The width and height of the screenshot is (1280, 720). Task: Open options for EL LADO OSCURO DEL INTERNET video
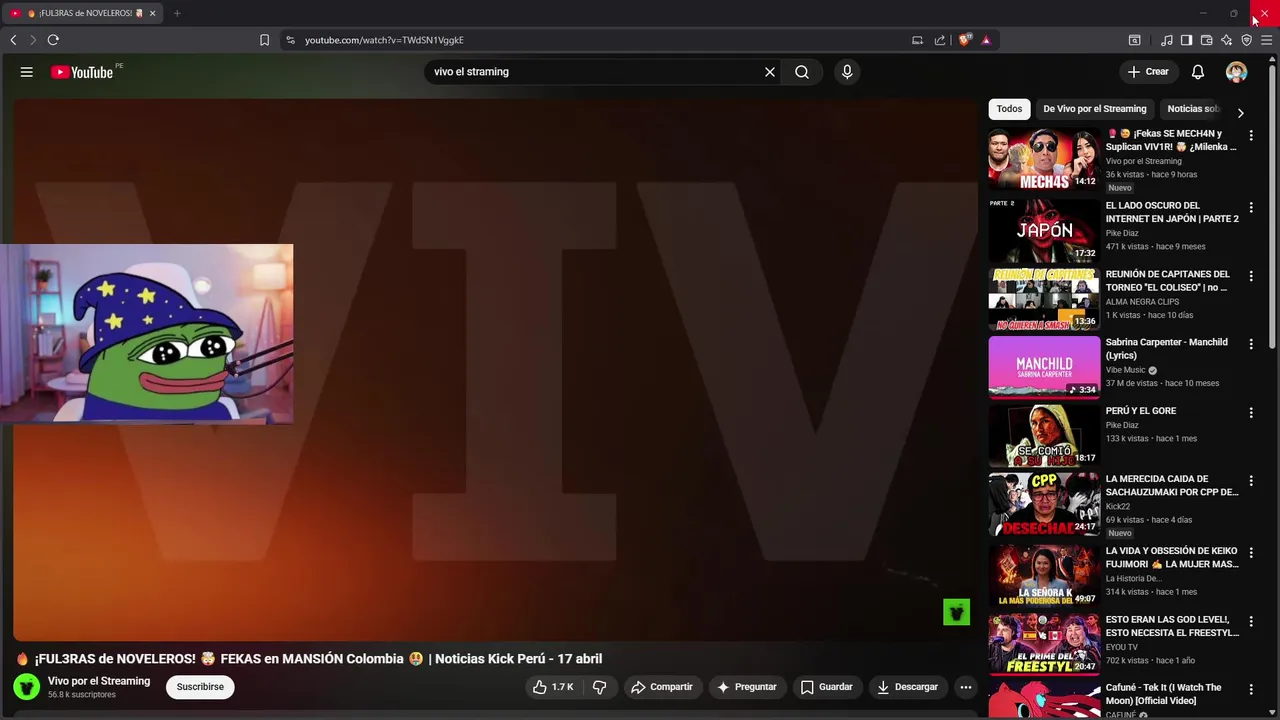click(x=1250, y=207)
